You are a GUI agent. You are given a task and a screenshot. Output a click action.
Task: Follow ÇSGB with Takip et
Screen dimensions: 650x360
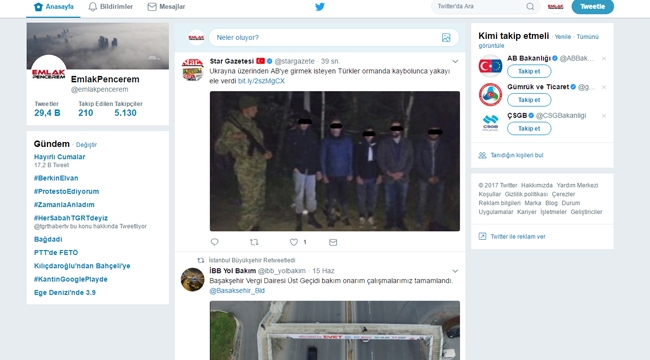tap(529, 129)
